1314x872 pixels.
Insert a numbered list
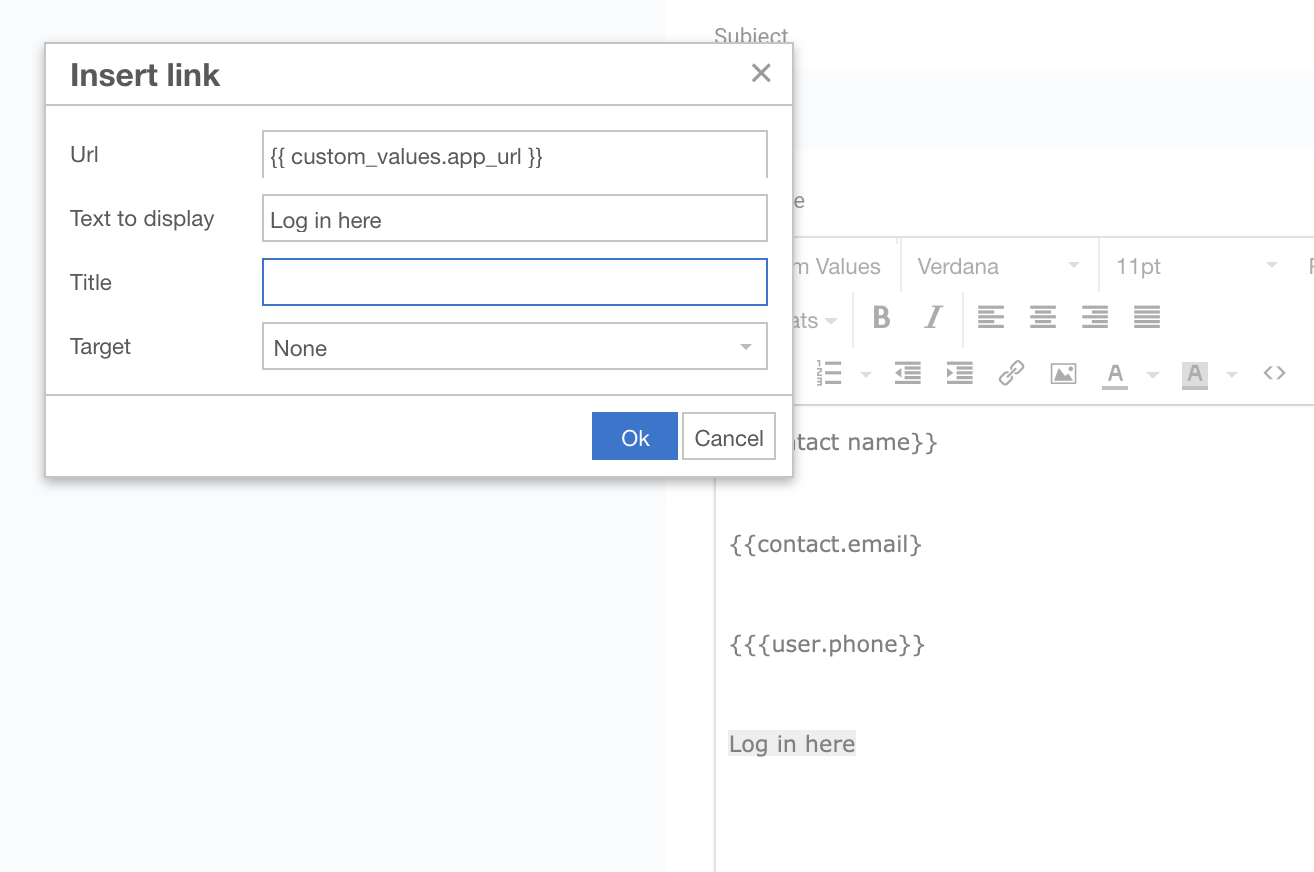click(x=829, y=374)
